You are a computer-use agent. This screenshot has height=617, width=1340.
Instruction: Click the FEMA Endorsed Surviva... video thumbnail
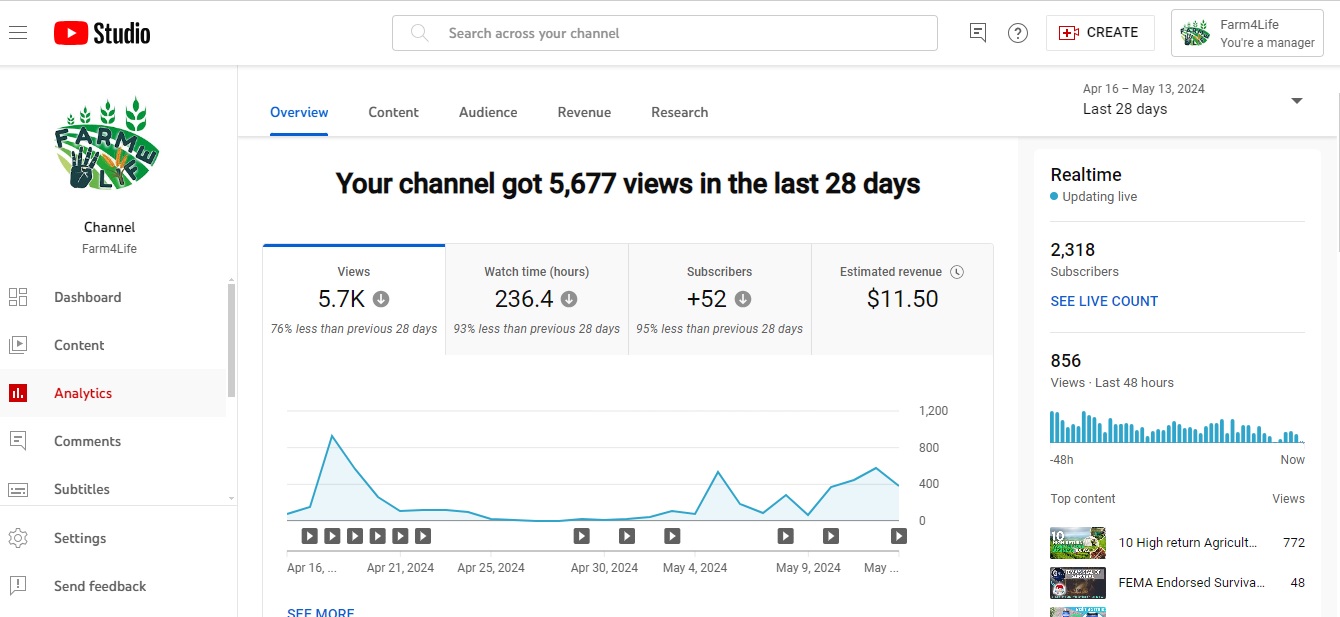[1078, 583]
